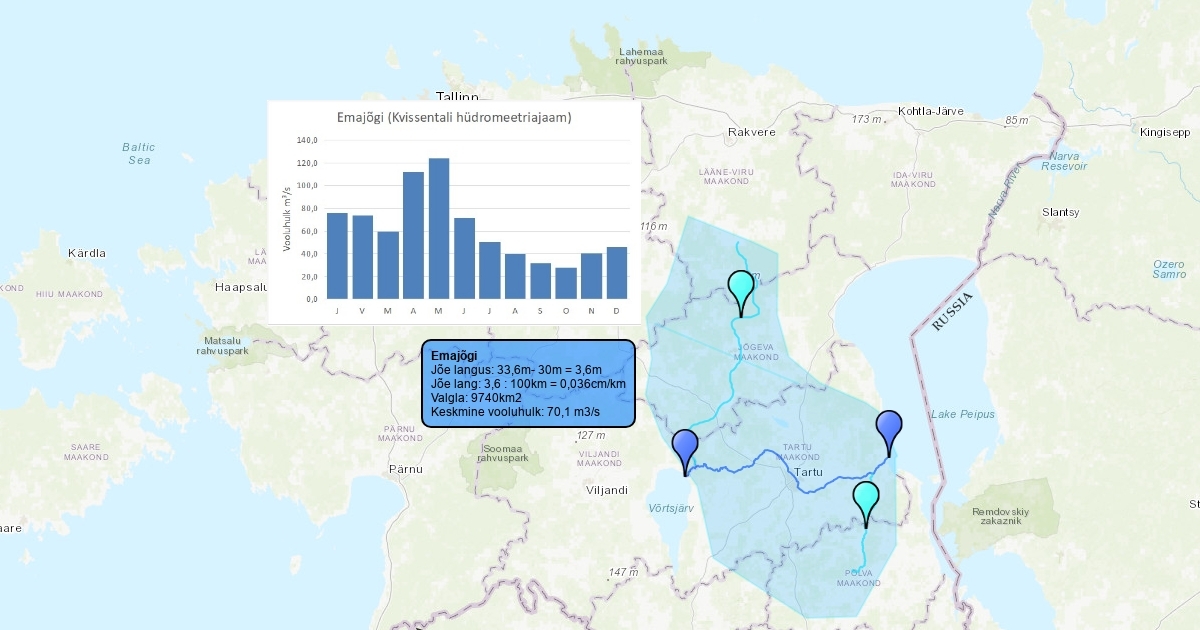Click the blue pin at Lake Peipus shore
The width and height of the screenshot is (1200, 630).
[889, 429]
